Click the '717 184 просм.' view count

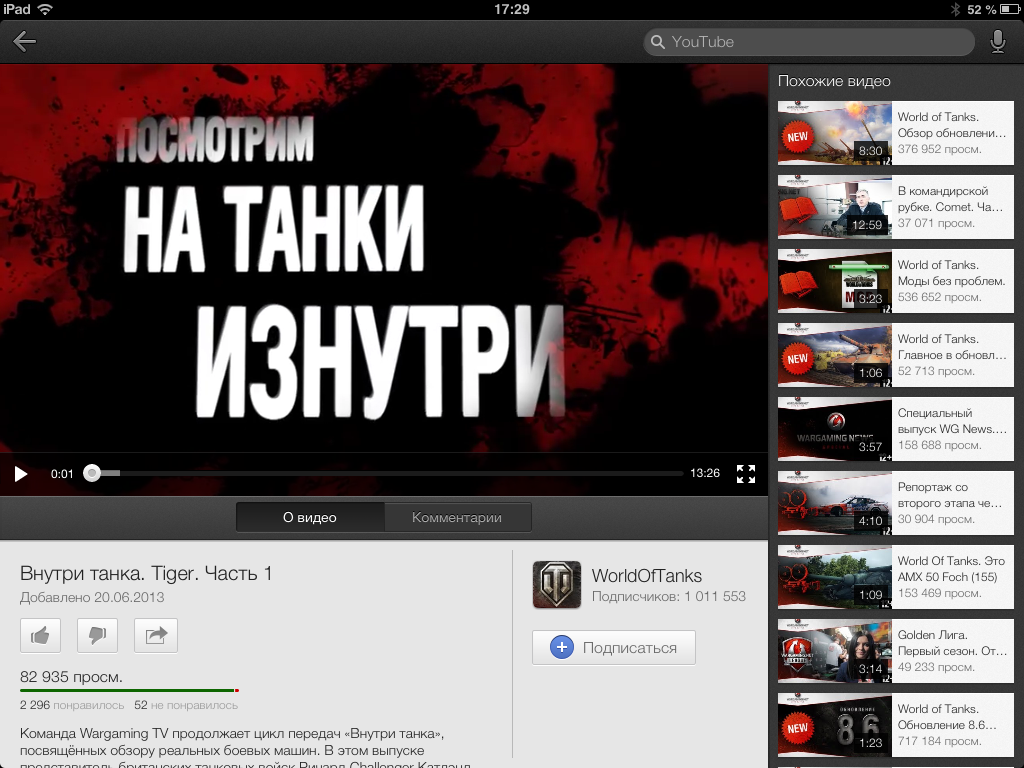click(x=939, y=741)
